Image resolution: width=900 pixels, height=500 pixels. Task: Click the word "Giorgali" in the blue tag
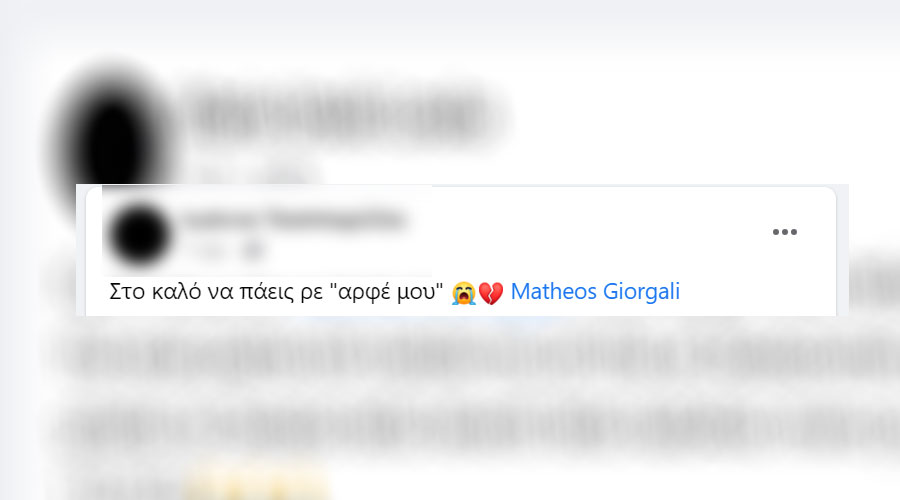click(x=641, y=292)
